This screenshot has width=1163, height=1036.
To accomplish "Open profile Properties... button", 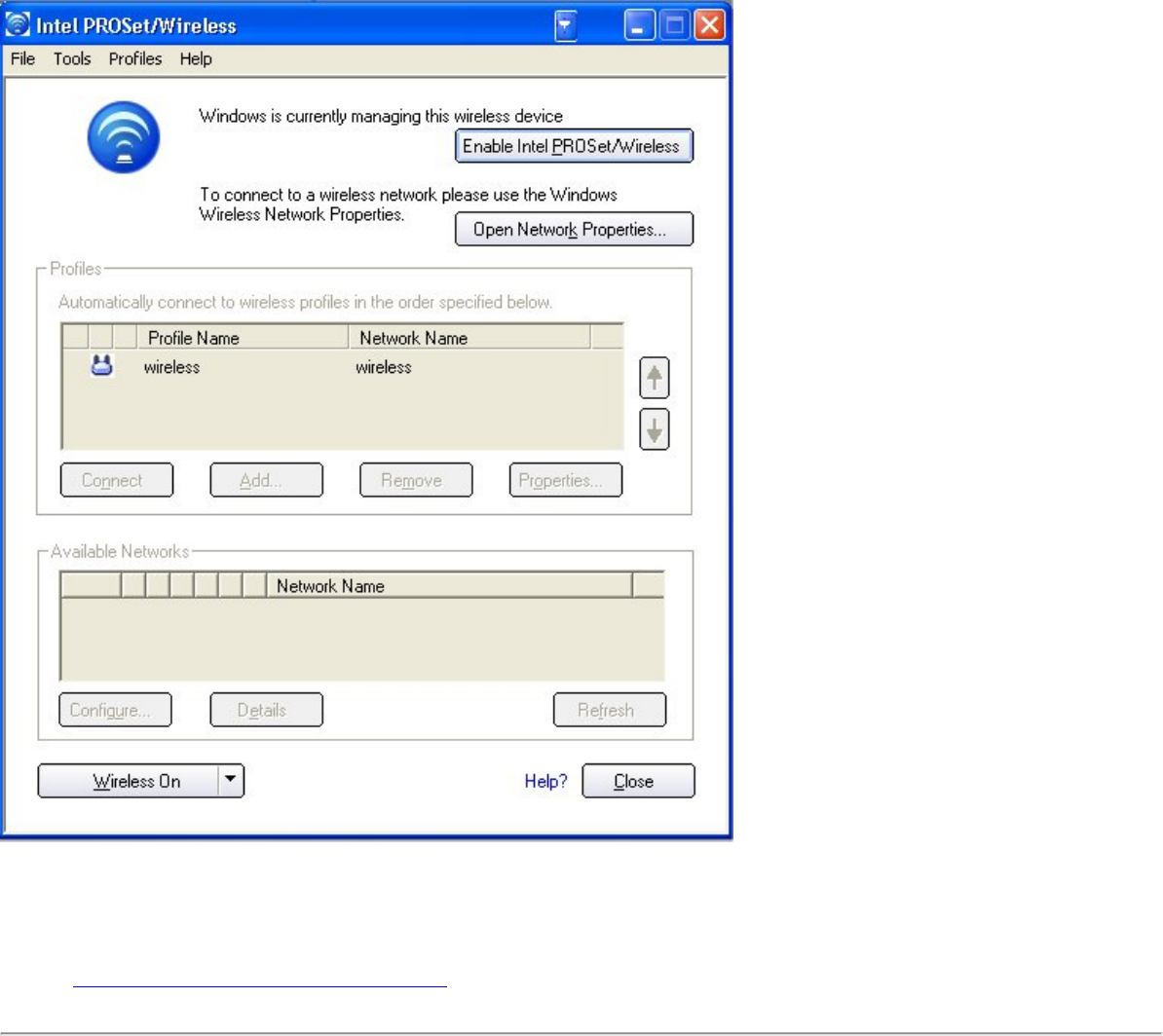I will point(566,480).
